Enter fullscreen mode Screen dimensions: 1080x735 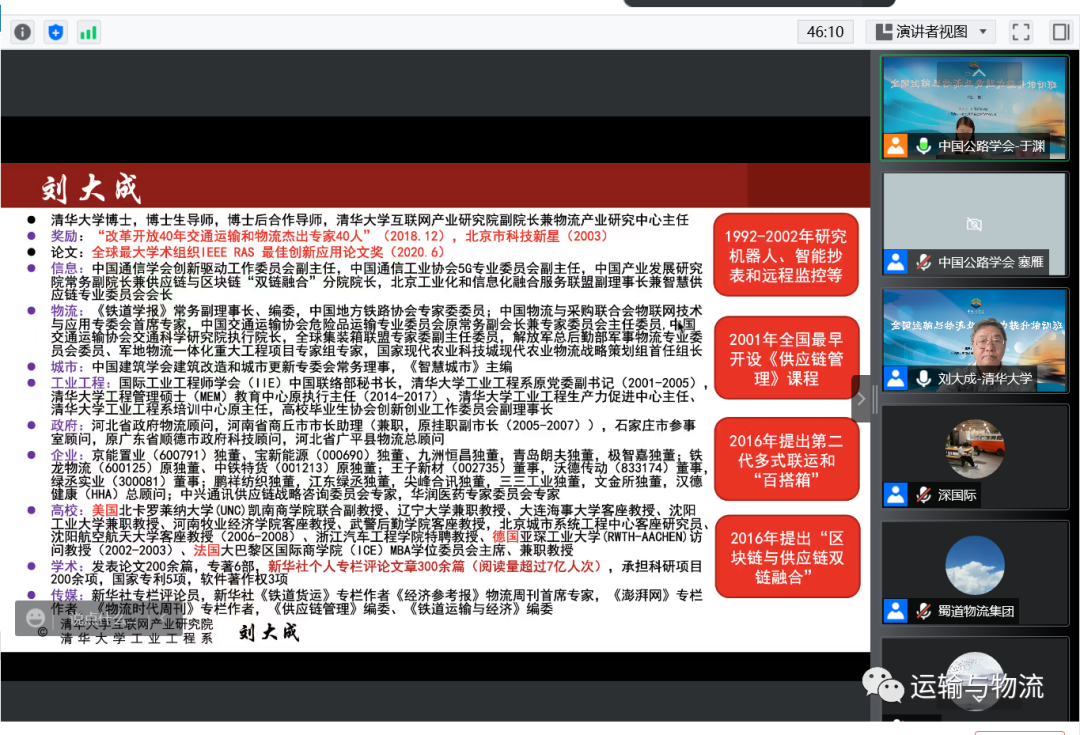click(x=1021, y=32)
